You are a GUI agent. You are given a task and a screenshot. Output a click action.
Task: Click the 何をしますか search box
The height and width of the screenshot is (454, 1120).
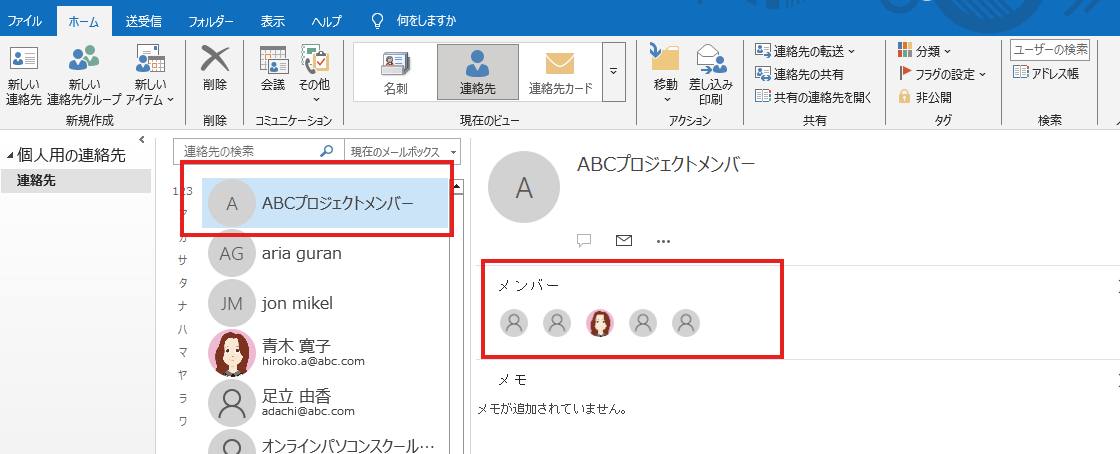pos(426,21)
